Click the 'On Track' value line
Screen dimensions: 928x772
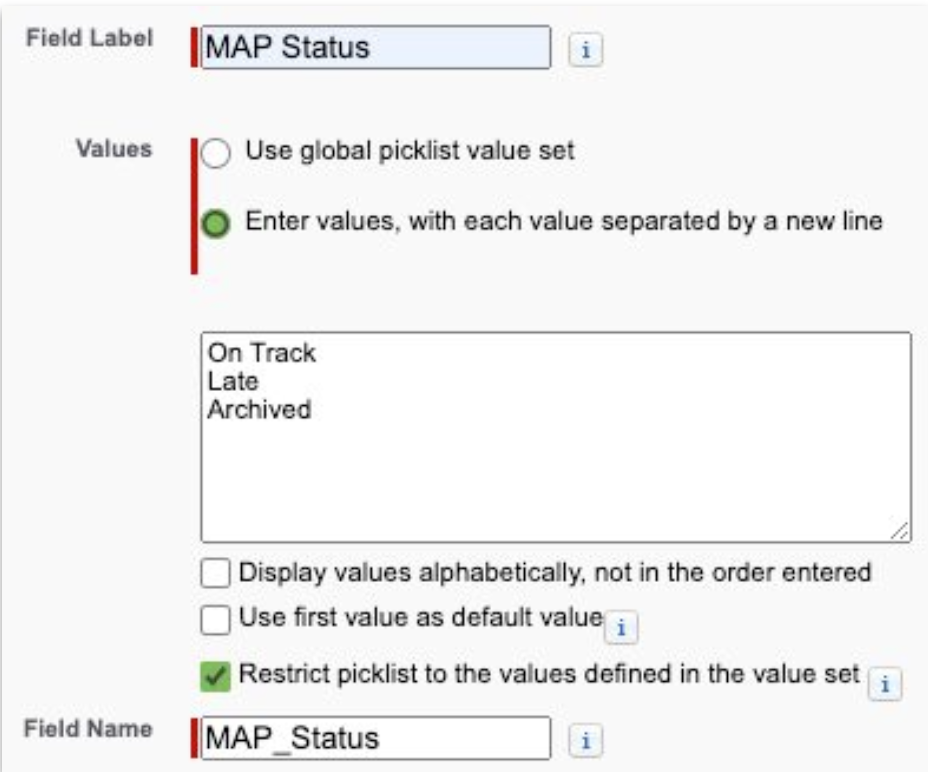coord(262,353)
